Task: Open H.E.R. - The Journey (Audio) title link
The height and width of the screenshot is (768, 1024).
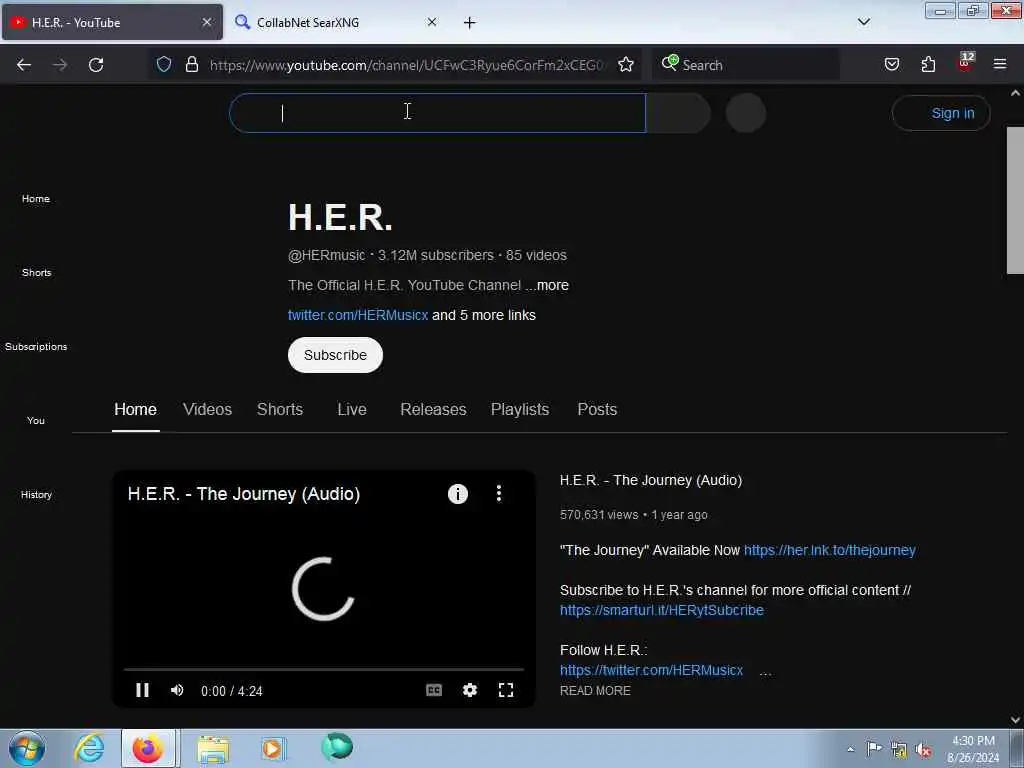Action: pyautogui.click(x=650, y=480)
